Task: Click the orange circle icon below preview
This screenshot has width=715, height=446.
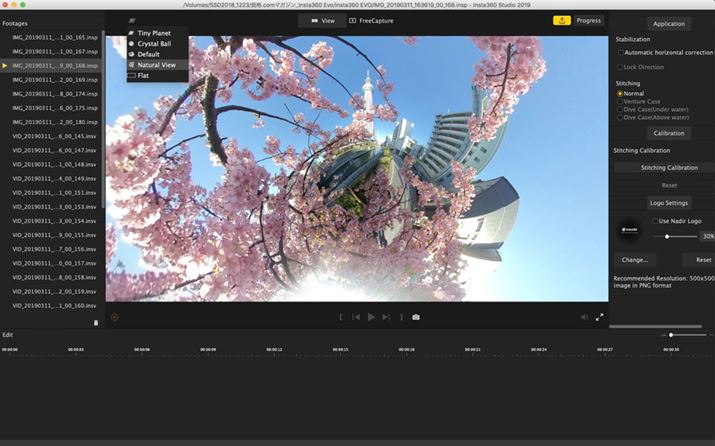Action: (115, 317)
